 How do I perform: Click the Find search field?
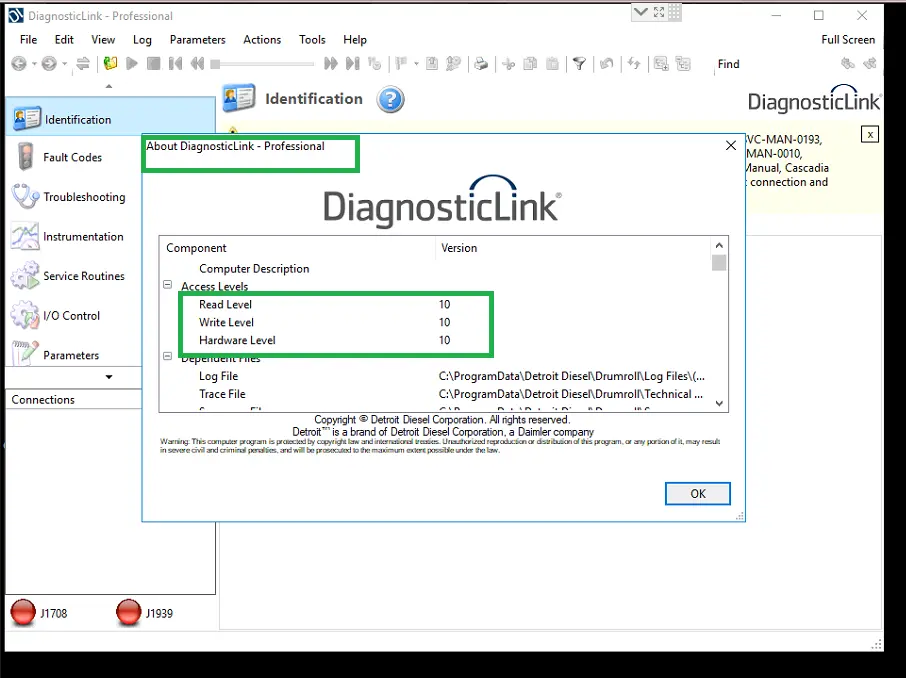point(774,64)
